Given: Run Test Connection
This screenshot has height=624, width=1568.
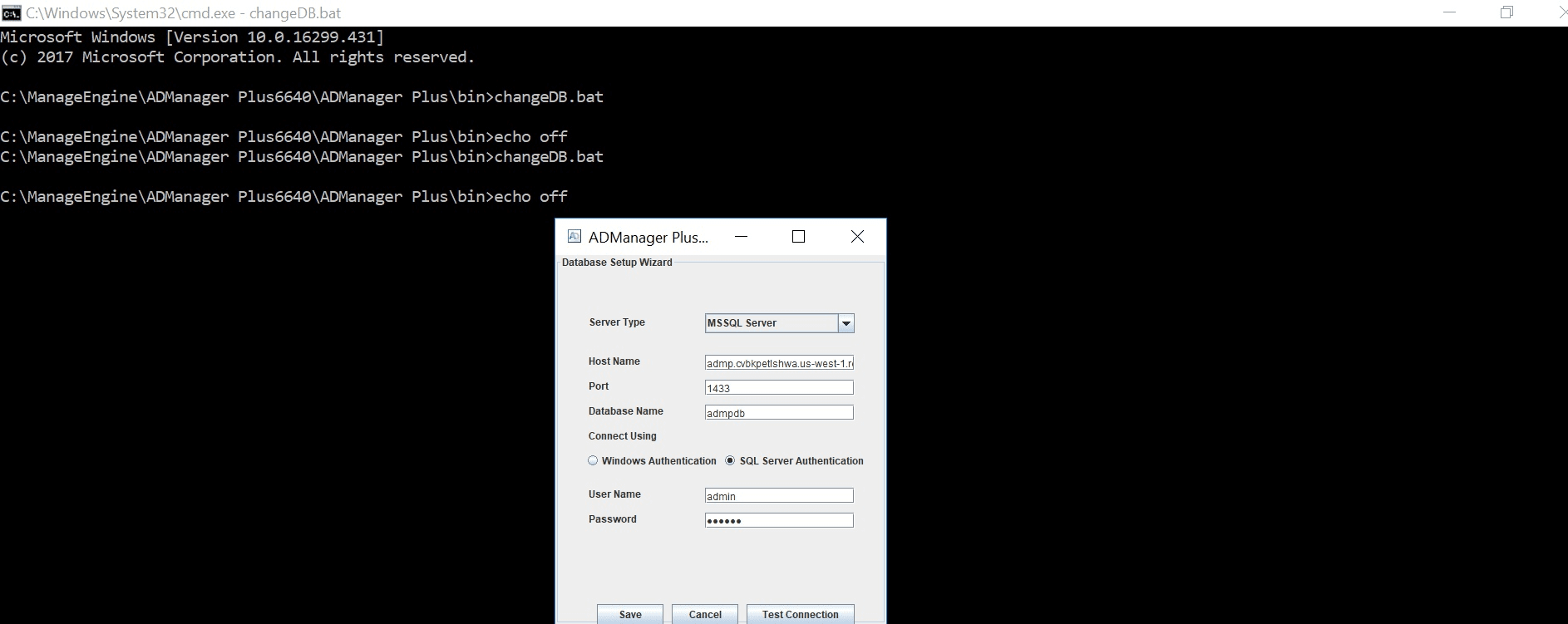Looking at the screenshot, I should (x=800, y=614).
